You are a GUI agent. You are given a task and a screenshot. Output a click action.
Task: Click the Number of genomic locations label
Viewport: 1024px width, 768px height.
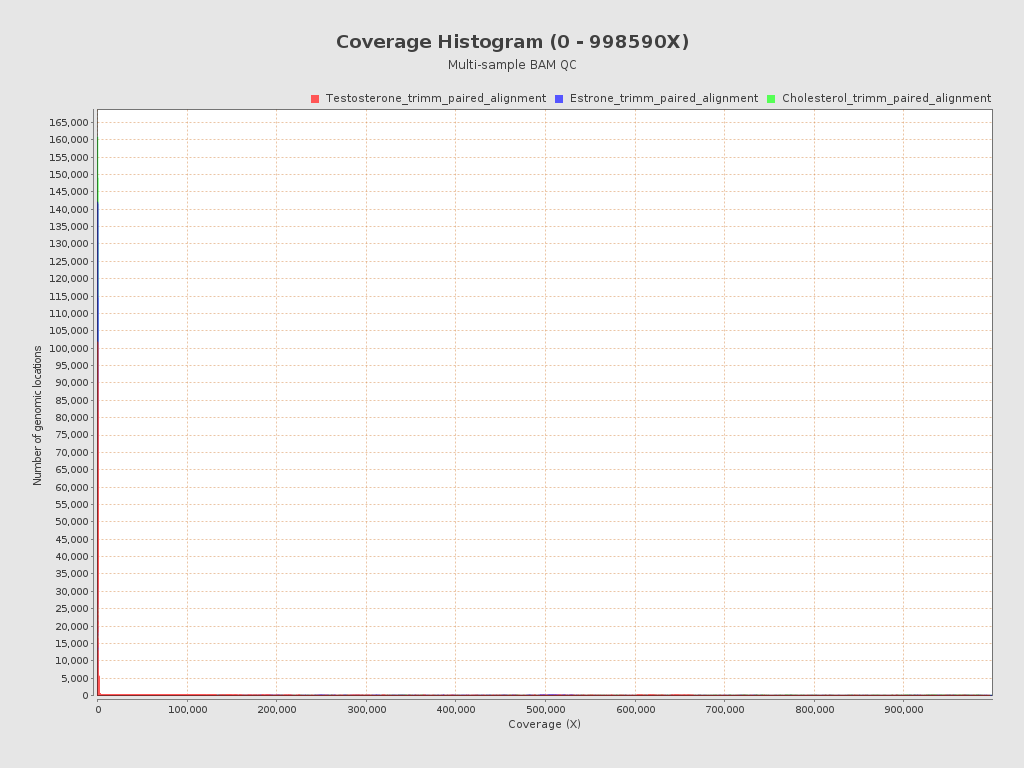(37, 415)
